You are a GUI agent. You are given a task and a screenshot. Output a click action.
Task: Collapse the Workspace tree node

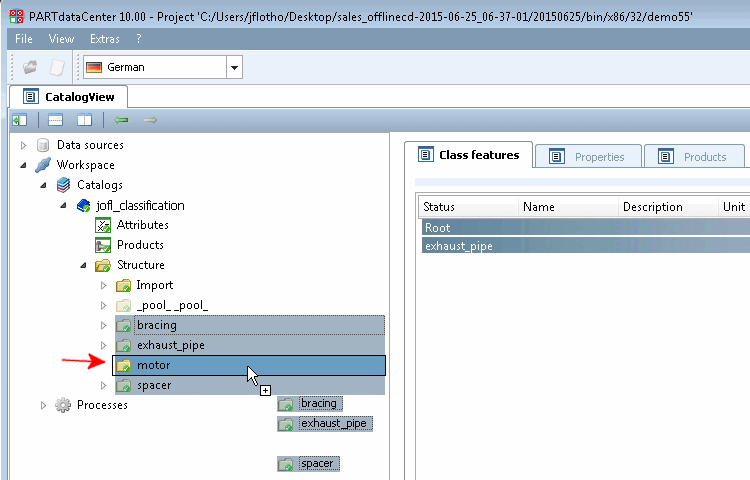23,165
